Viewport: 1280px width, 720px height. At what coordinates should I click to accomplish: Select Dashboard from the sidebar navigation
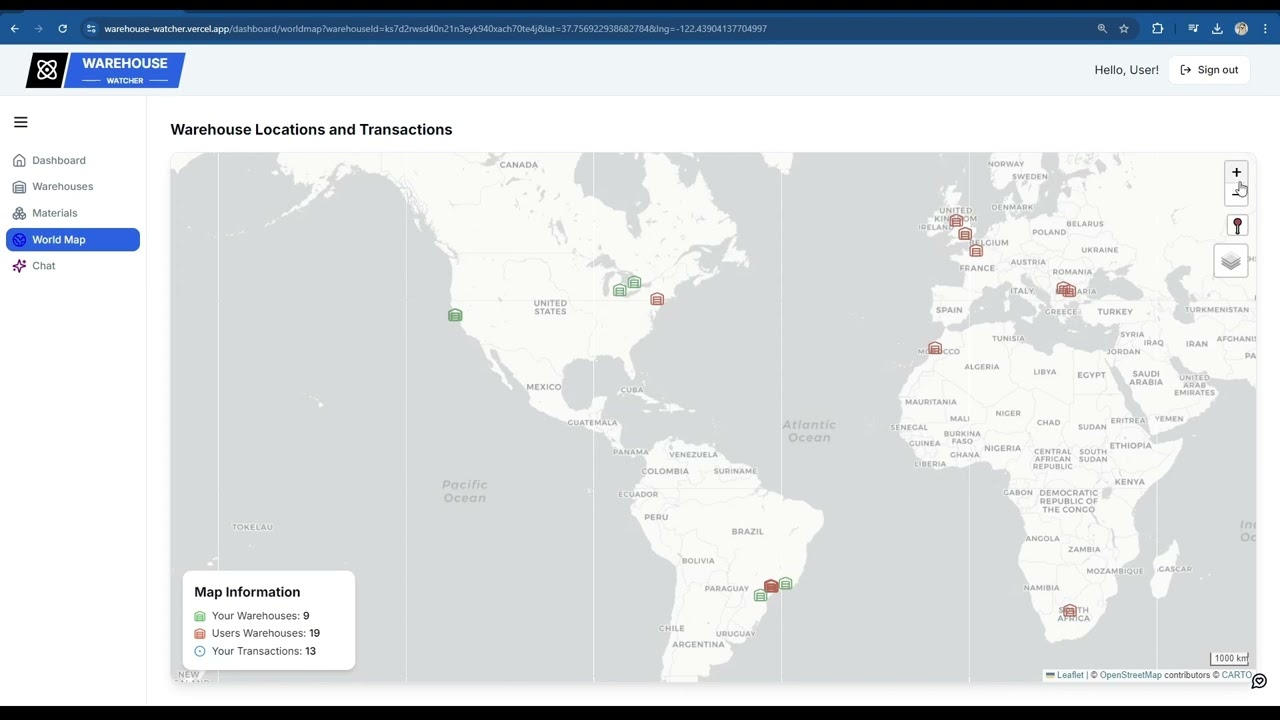coord(59,160)
